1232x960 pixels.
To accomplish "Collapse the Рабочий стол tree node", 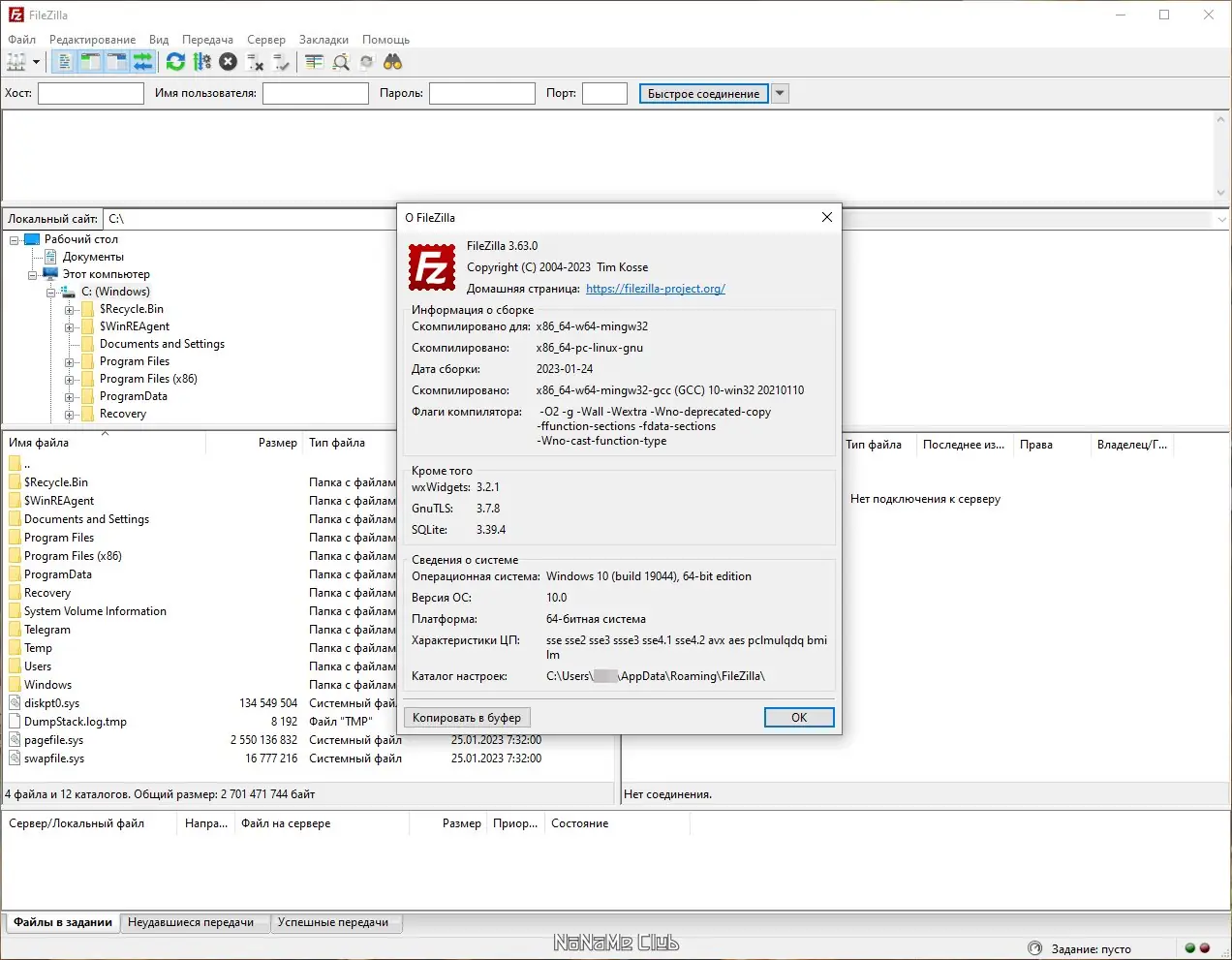I will pyautogui.click(x=15, y=240).
